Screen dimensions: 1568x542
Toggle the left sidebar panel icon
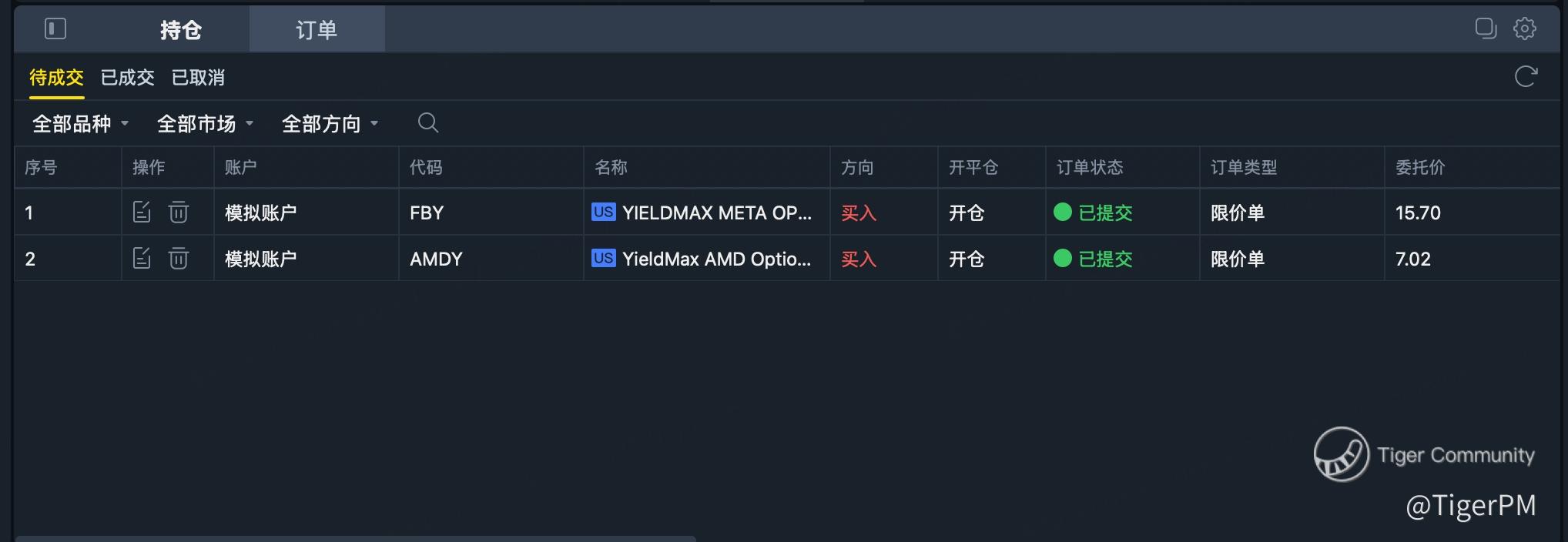[x=55, y=29]
